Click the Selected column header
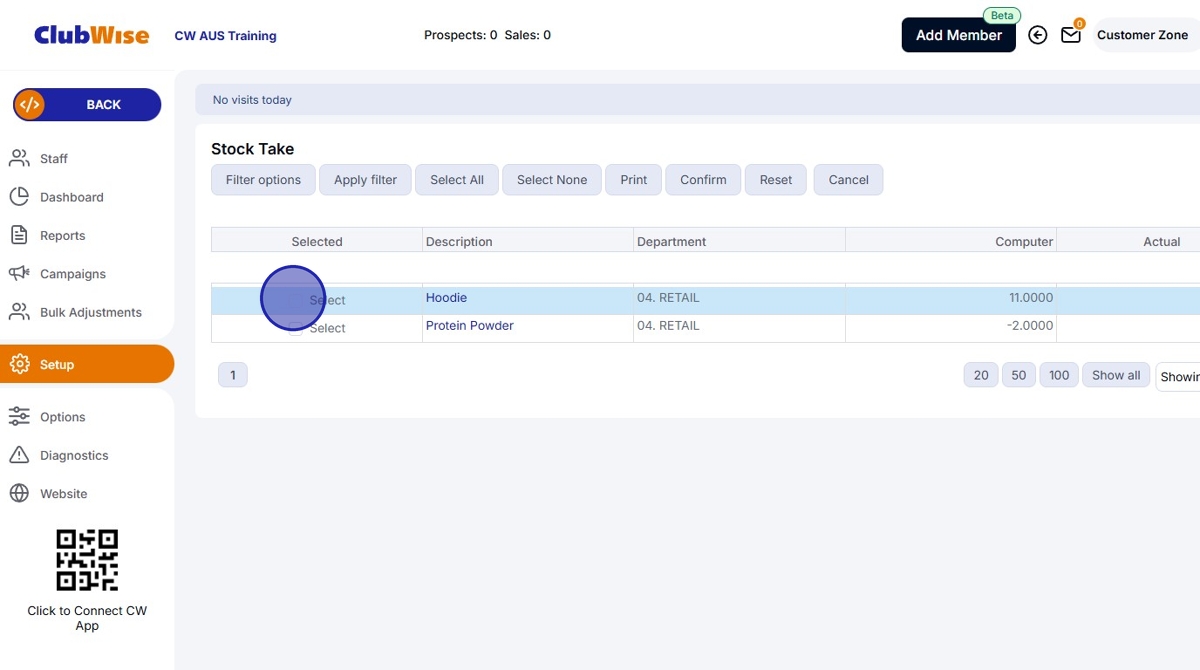1200x670 pixels. pos(317,242)
